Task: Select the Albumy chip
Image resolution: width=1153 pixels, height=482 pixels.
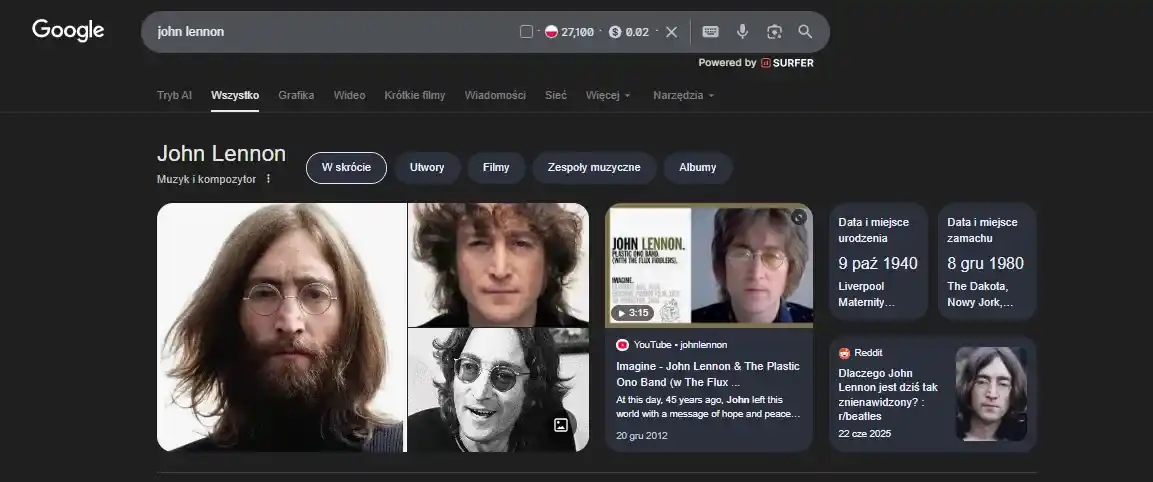Action: click(698, 168)
